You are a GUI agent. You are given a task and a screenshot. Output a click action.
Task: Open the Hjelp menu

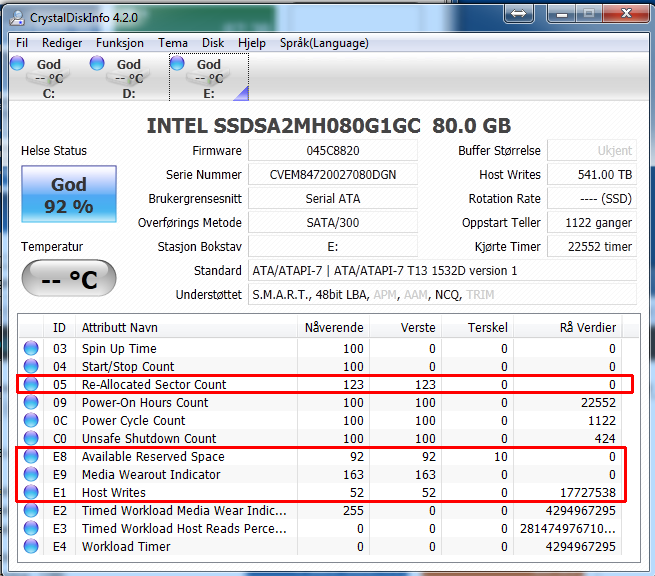[x=252, y=43]
